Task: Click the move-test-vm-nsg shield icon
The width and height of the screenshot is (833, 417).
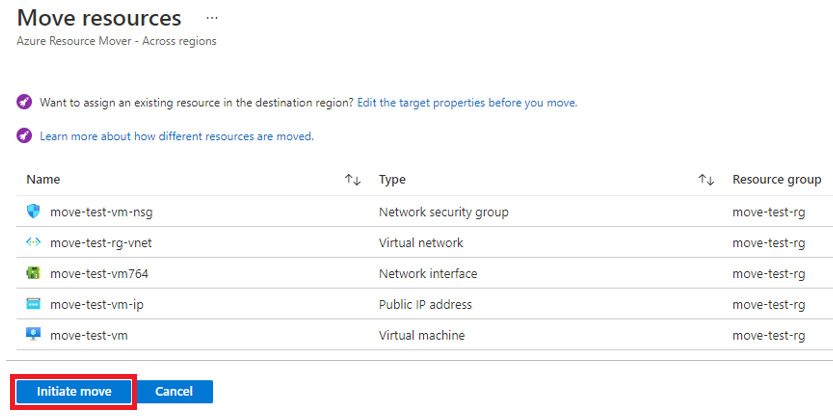Action: click(x=33, y=211)
